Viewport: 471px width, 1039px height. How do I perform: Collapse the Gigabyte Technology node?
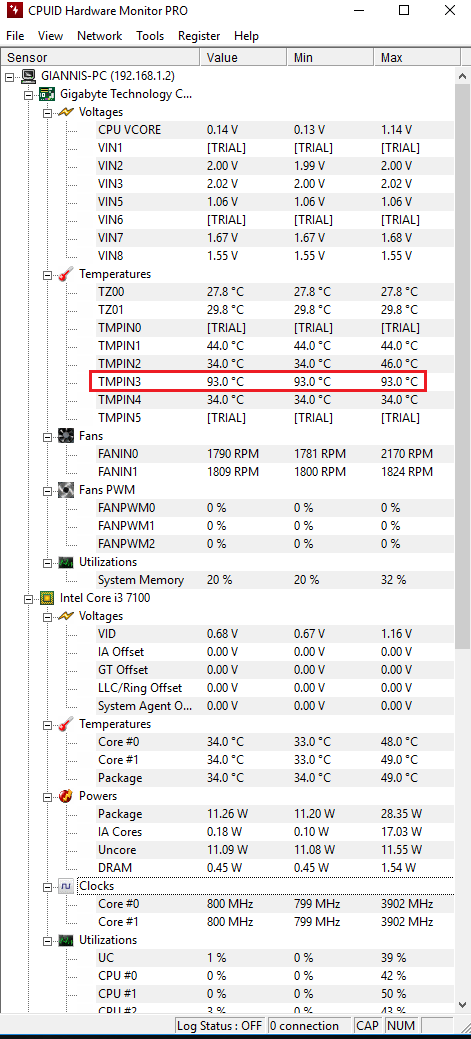tap(28, 95)
